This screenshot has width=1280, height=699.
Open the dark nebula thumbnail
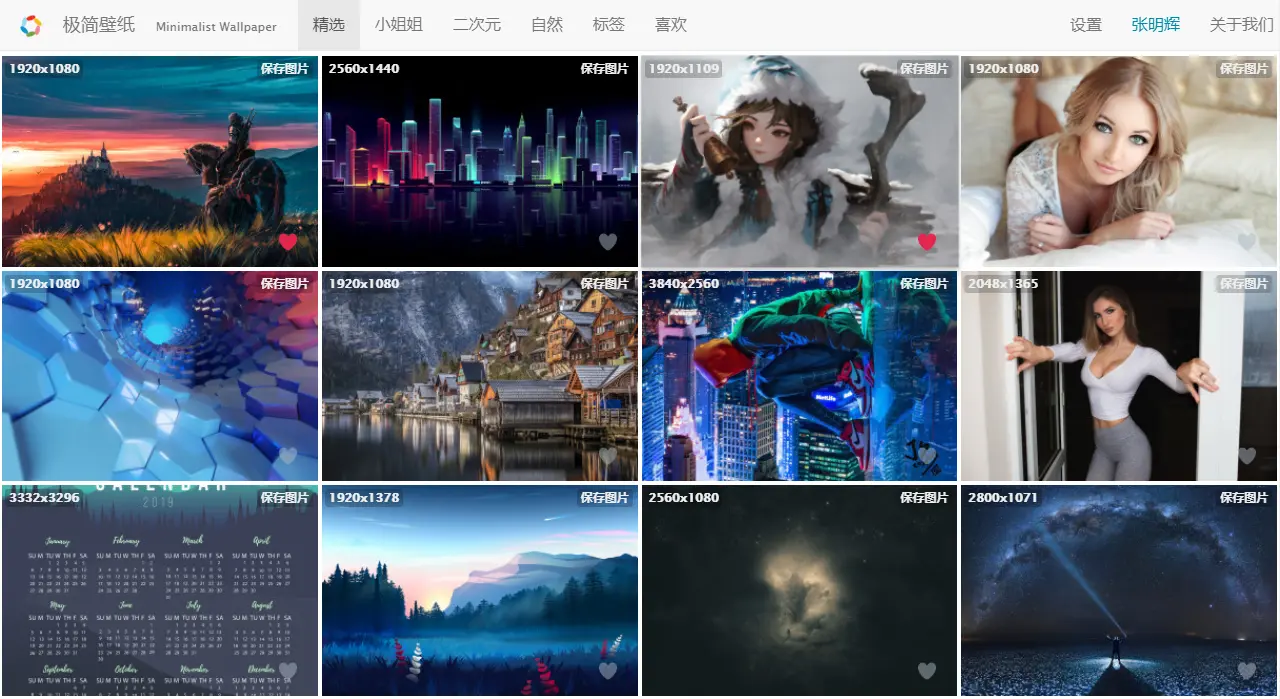(x=799, y=591)
